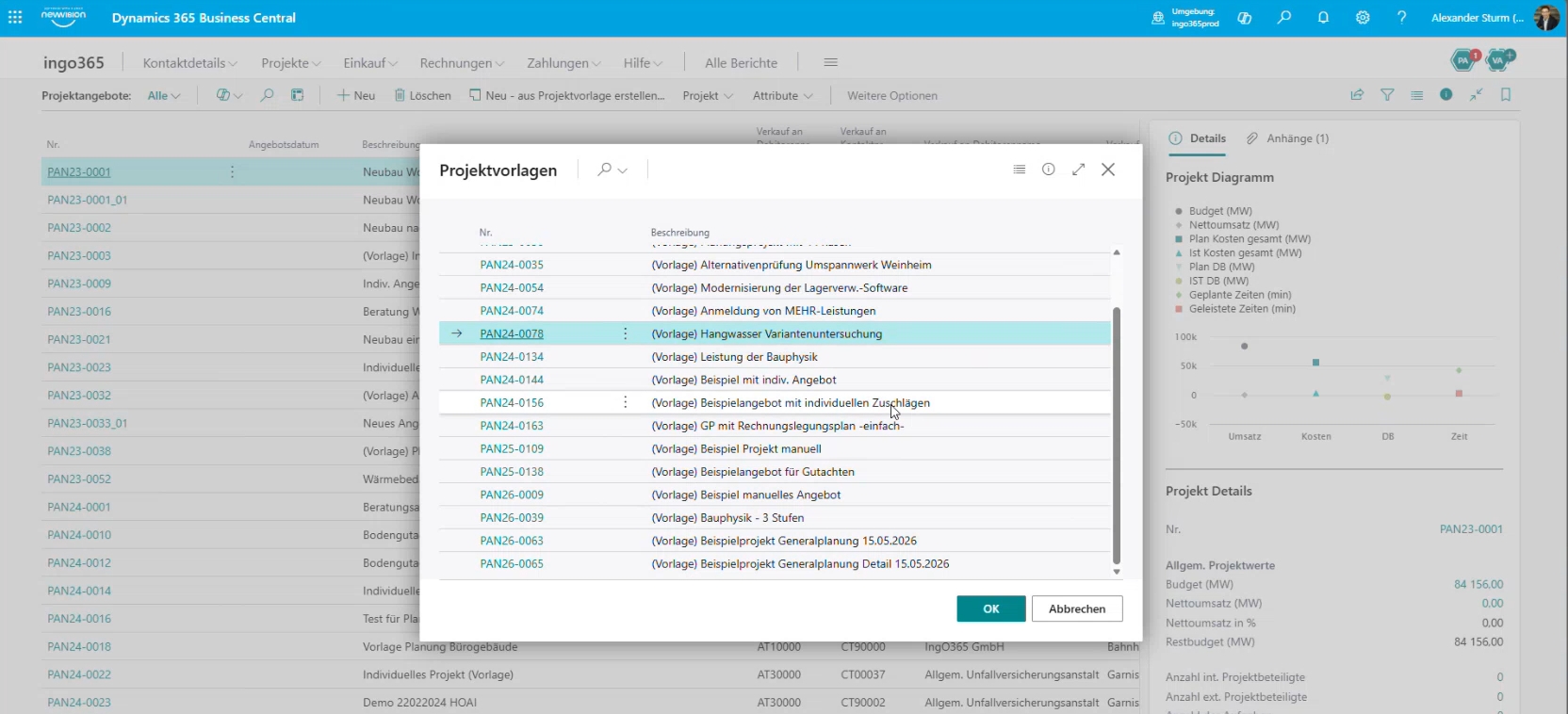Open the search dropdown in Projektvorlagen dialog
This screenshot has width=1568, height=714.
pos(623,170)
